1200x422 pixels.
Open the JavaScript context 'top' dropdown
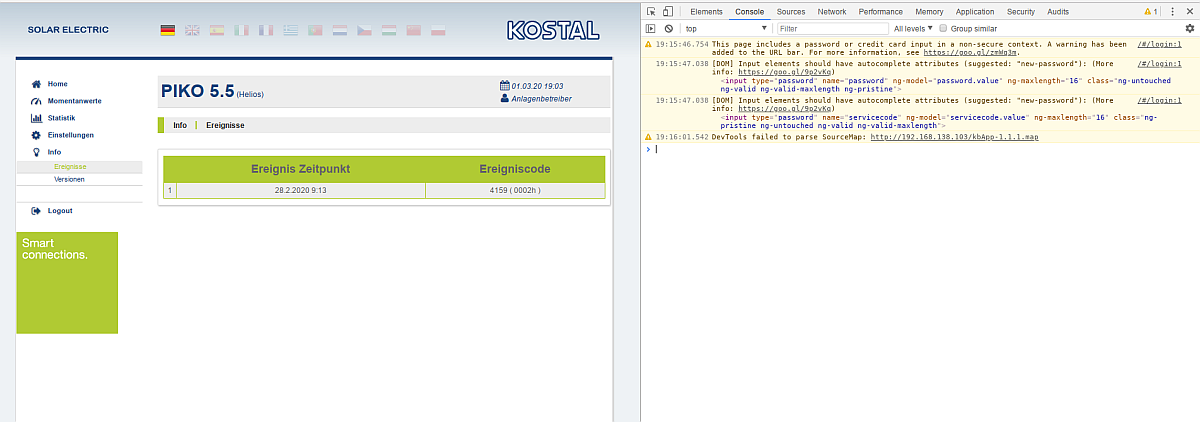coord(727,29)
